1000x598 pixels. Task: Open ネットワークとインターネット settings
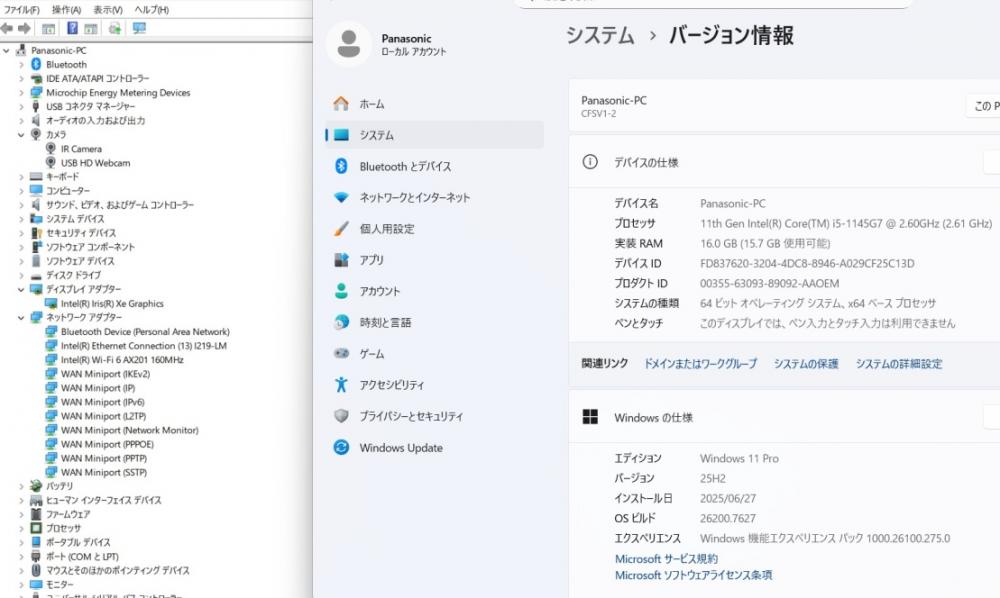click(434, 198)
